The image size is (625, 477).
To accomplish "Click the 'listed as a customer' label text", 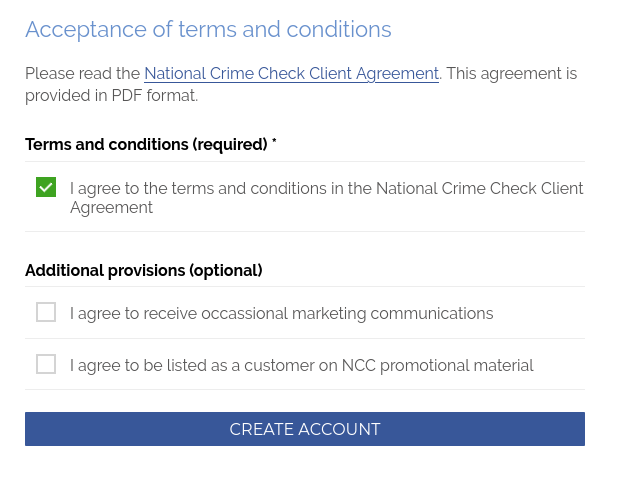I will [x=301, y=366].
